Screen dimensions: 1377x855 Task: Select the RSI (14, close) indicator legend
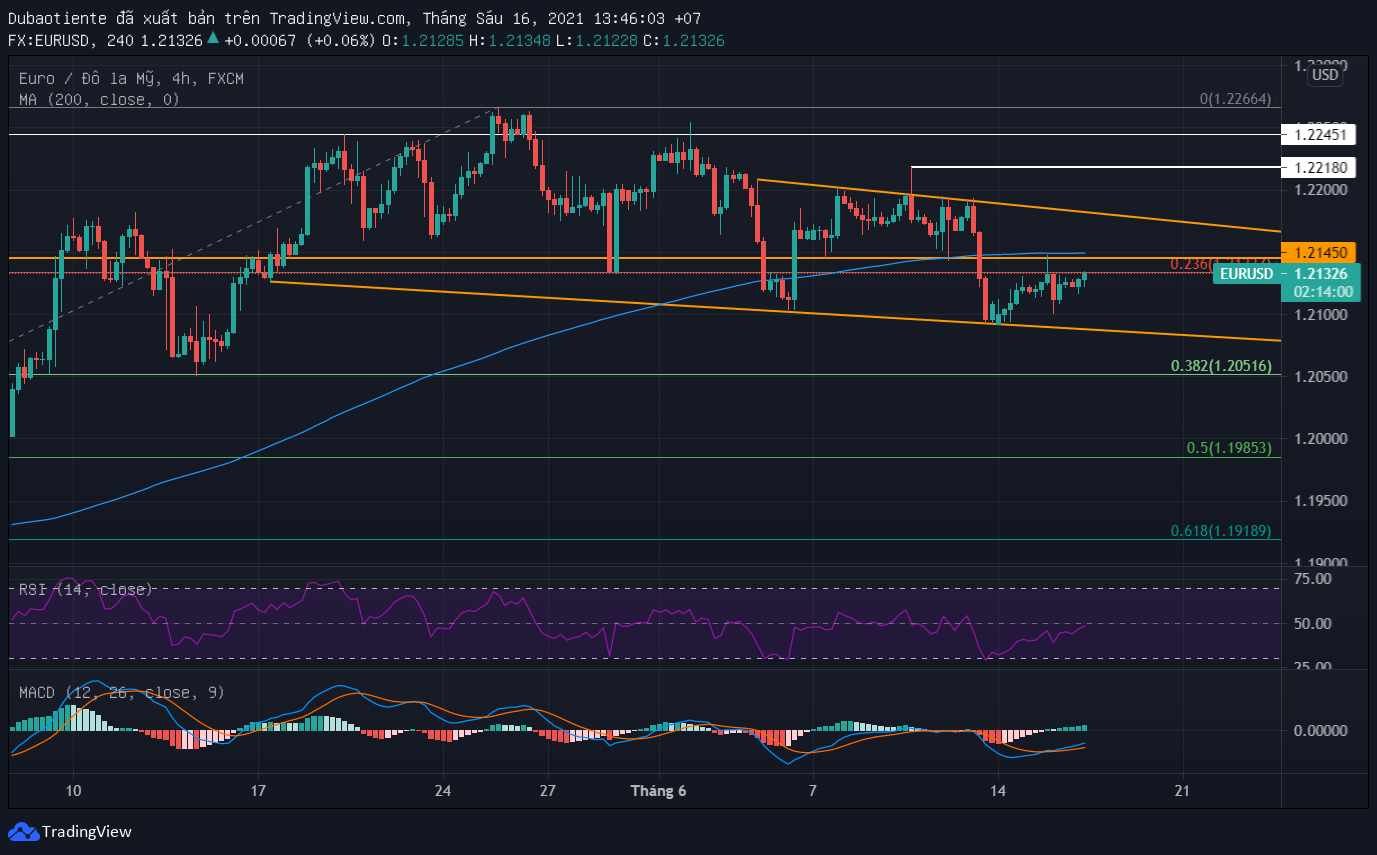coord(85,590)
